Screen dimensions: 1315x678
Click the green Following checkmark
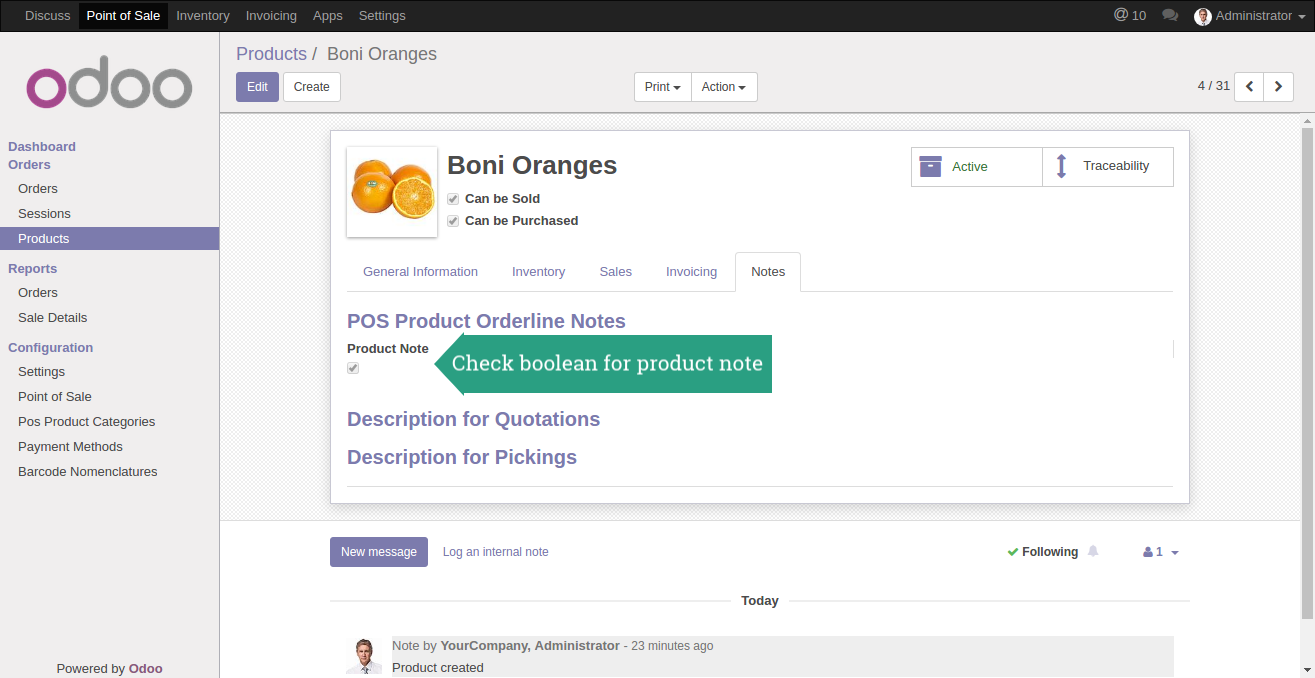pyautogui.click(x=1013, y=552)
